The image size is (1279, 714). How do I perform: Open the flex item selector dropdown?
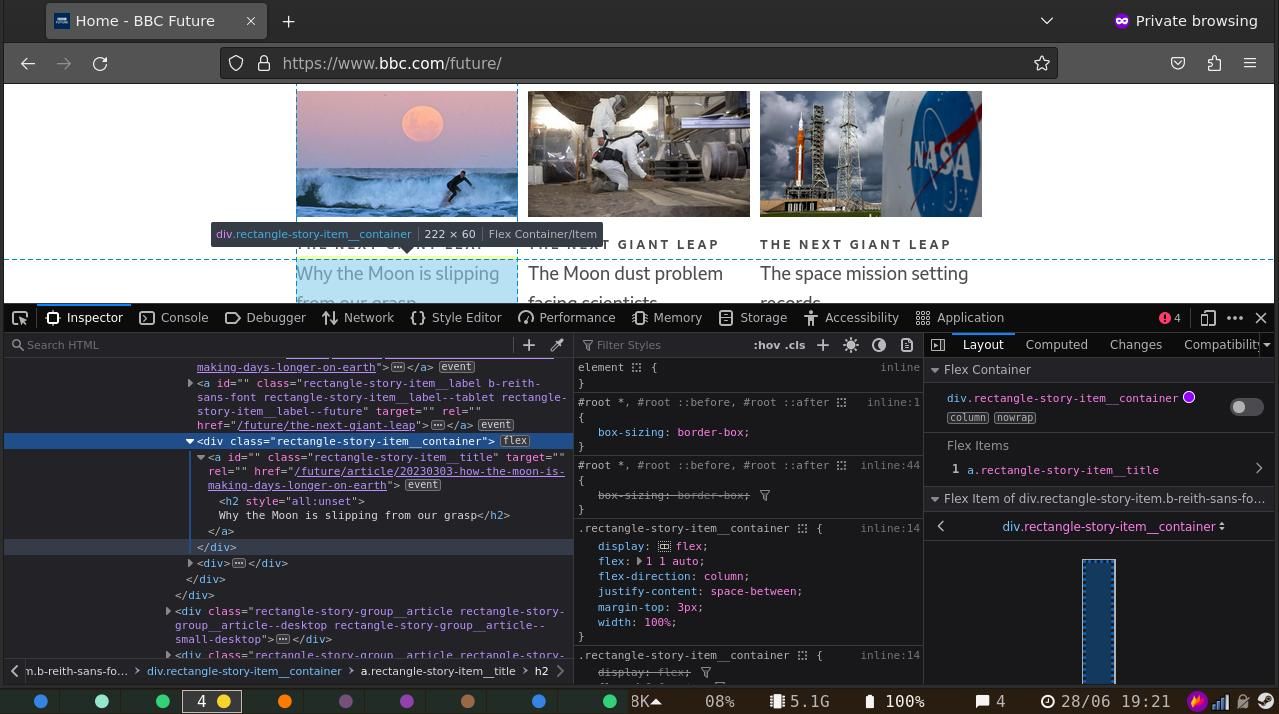tap(1113, 526)
